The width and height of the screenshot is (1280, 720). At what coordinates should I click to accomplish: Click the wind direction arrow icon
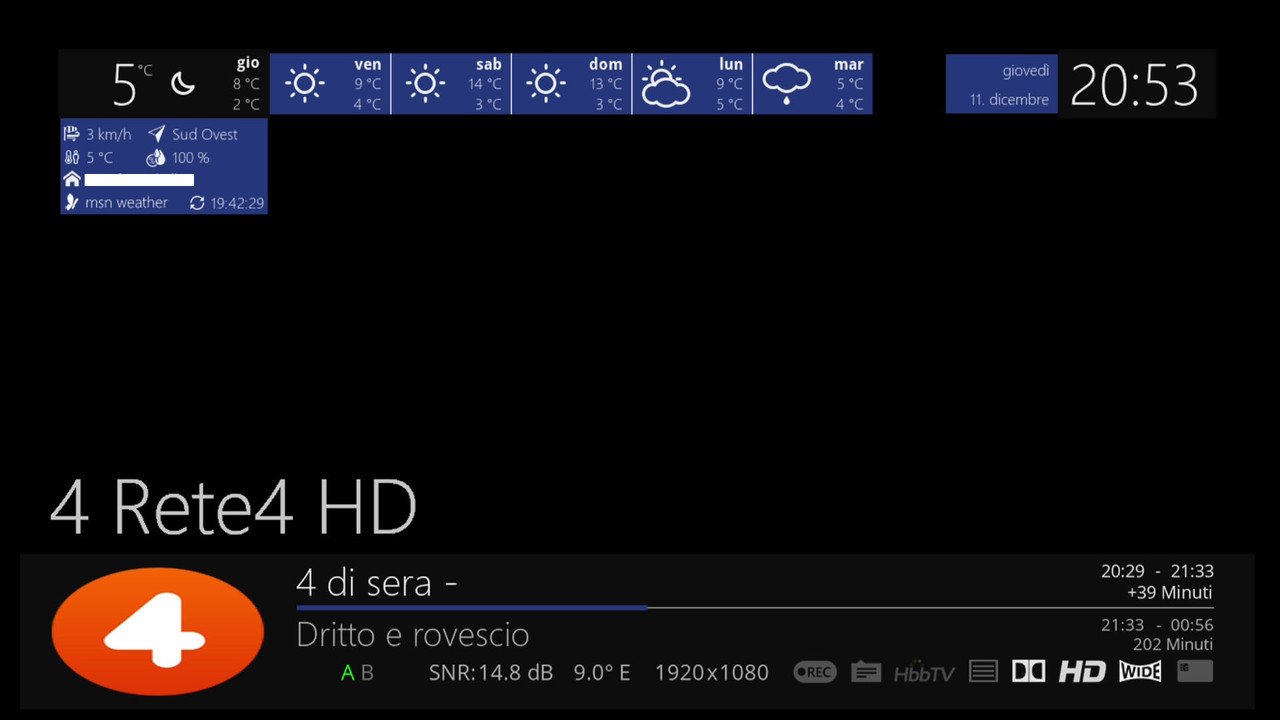pos(156,134)
